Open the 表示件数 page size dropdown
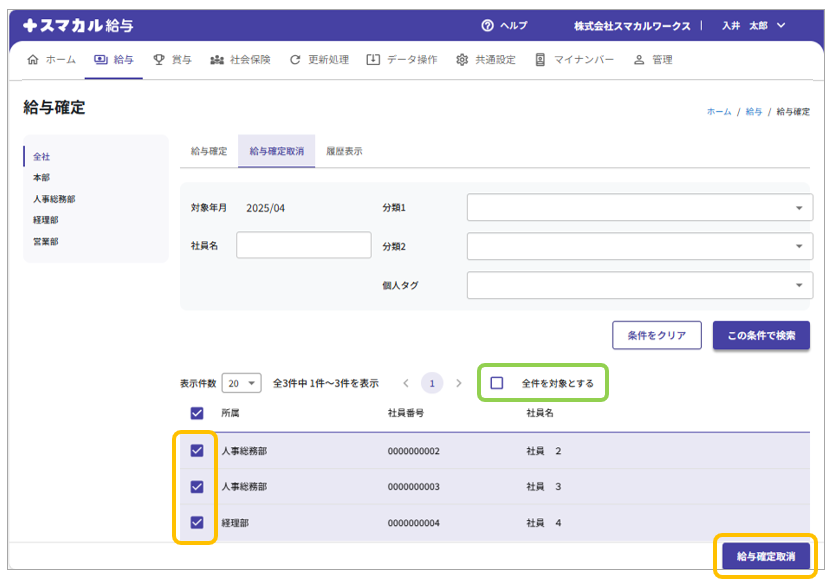 (241, 383)
